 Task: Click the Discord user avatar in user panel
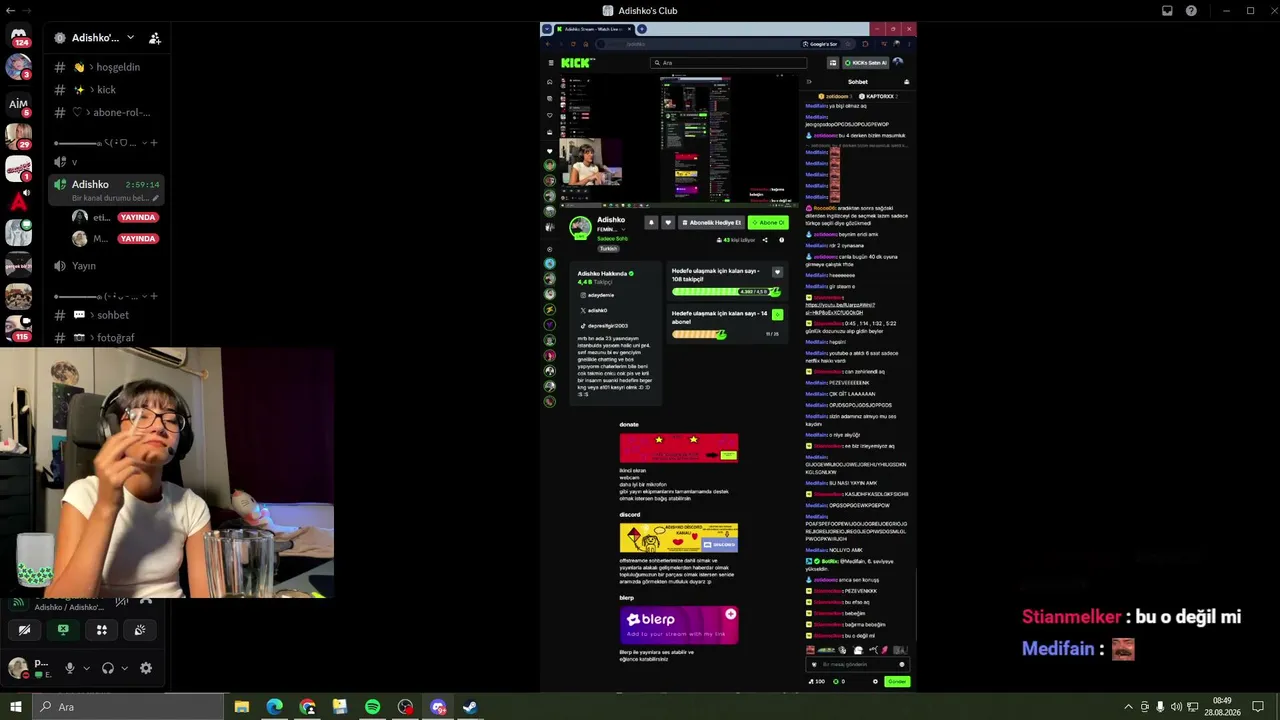pos(17,668)
